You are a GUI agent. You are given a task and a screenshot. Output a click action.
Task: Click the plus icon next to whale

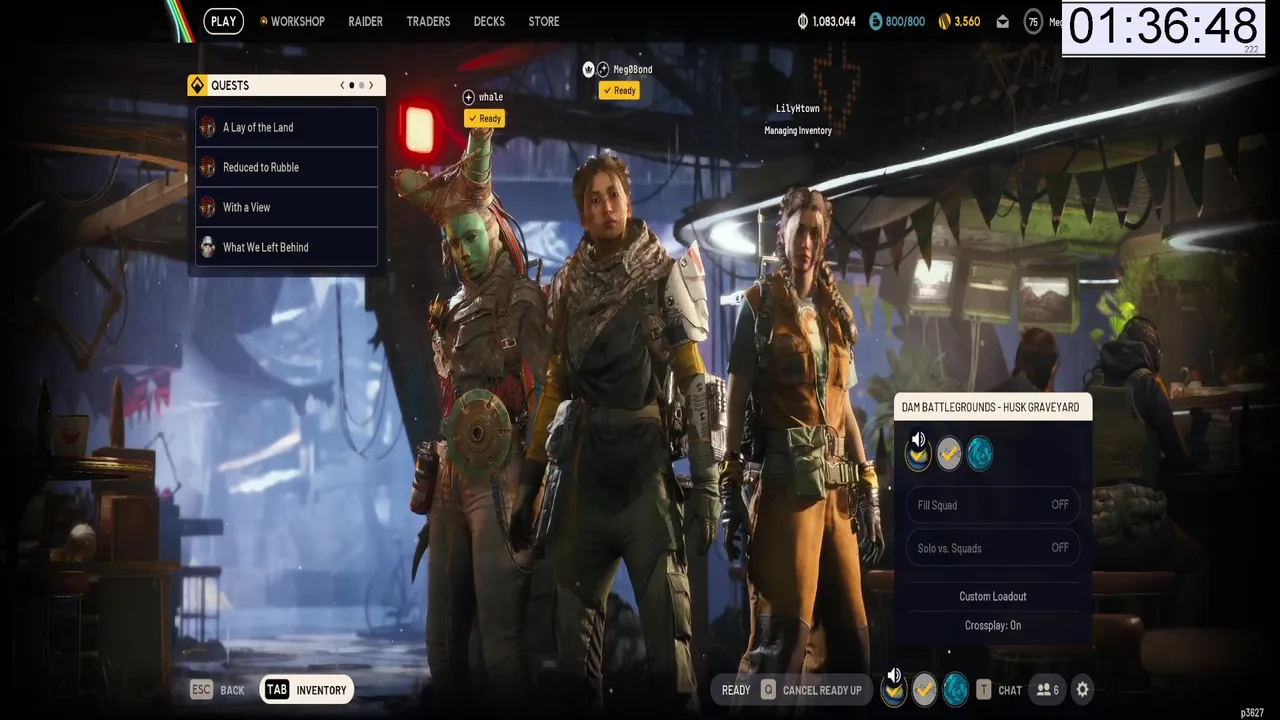[468, 97]
